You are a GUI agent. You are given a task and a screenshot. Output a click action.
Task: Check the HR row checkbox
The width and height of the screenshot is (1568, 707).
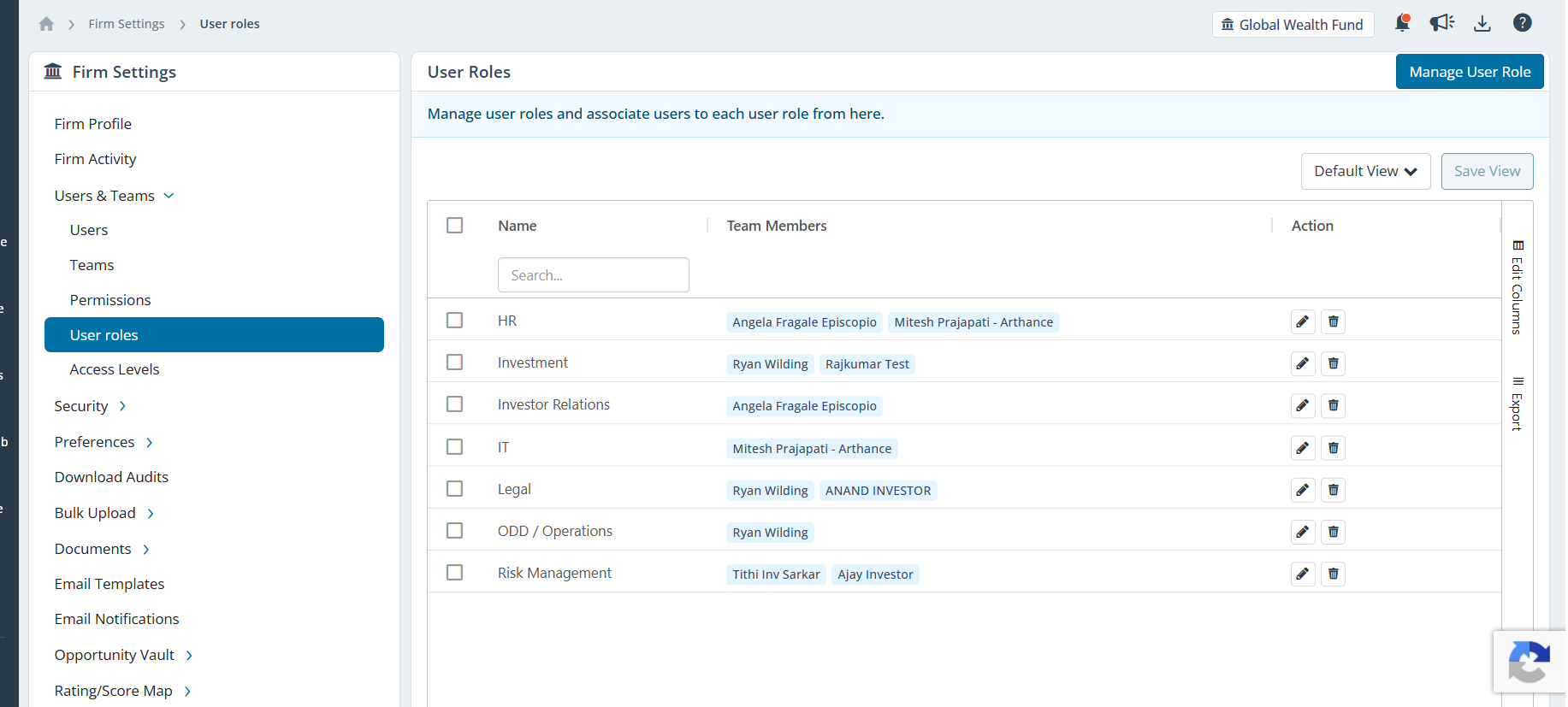click(455, 320)
